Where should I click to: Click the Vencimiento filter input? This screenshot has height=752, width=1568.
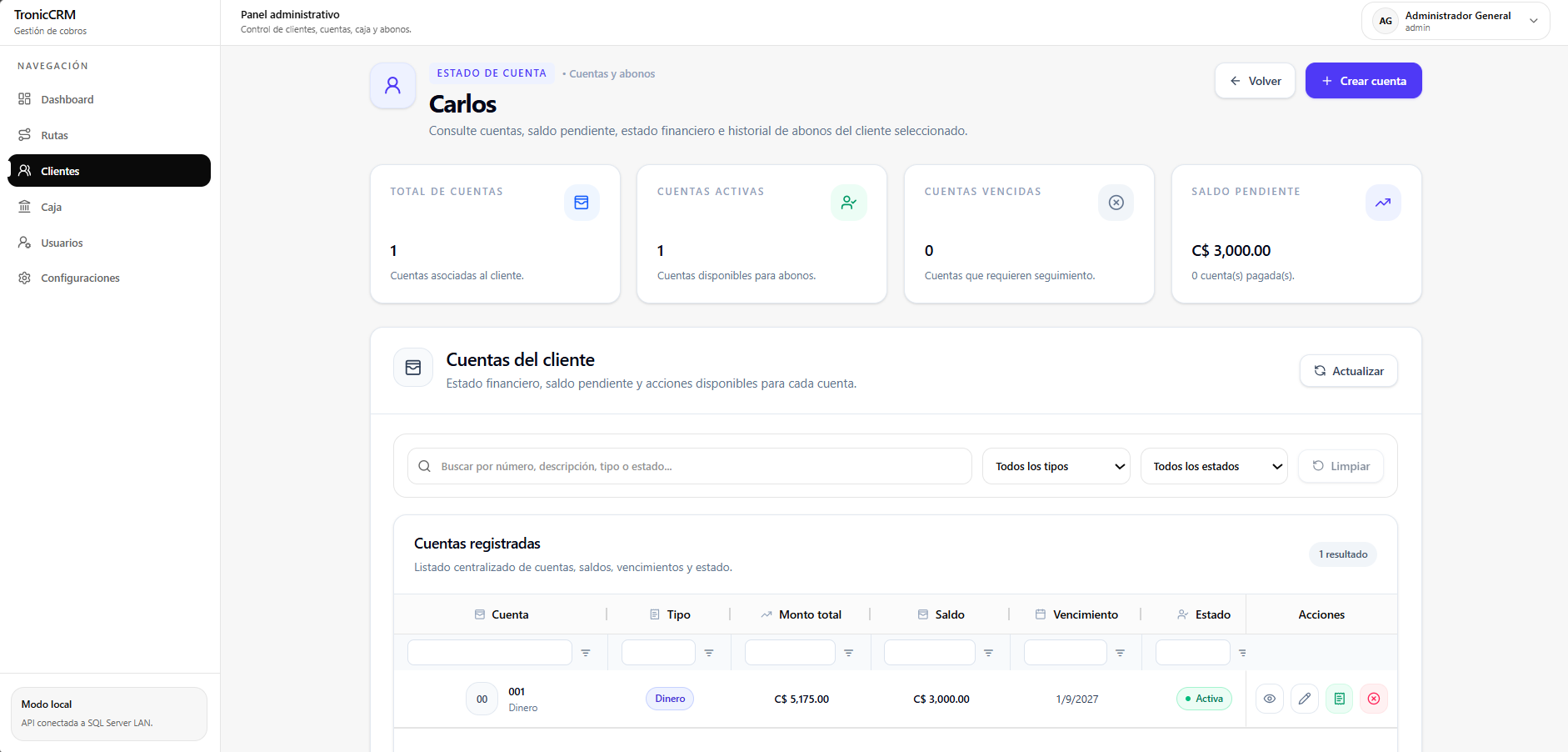click(x=1066, y=653)
